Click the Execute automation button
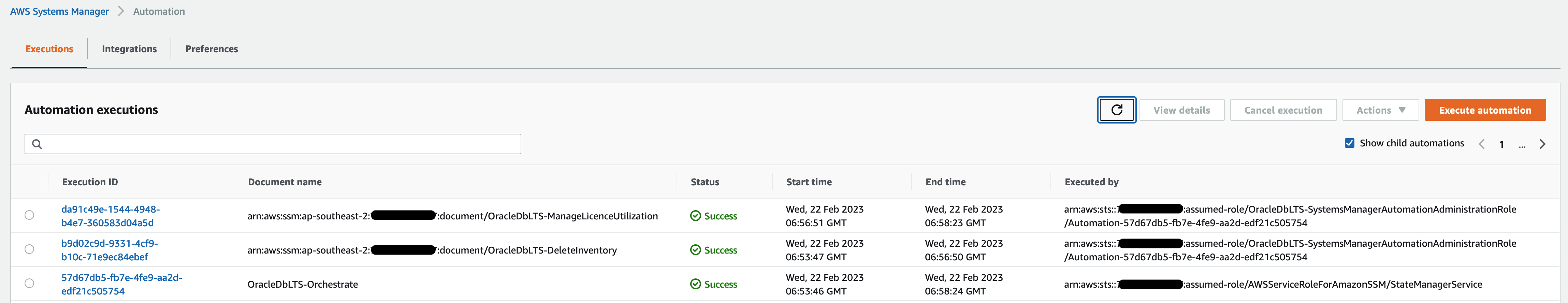This screenshot has width=1568, height=303. (x=1485, y=110)
